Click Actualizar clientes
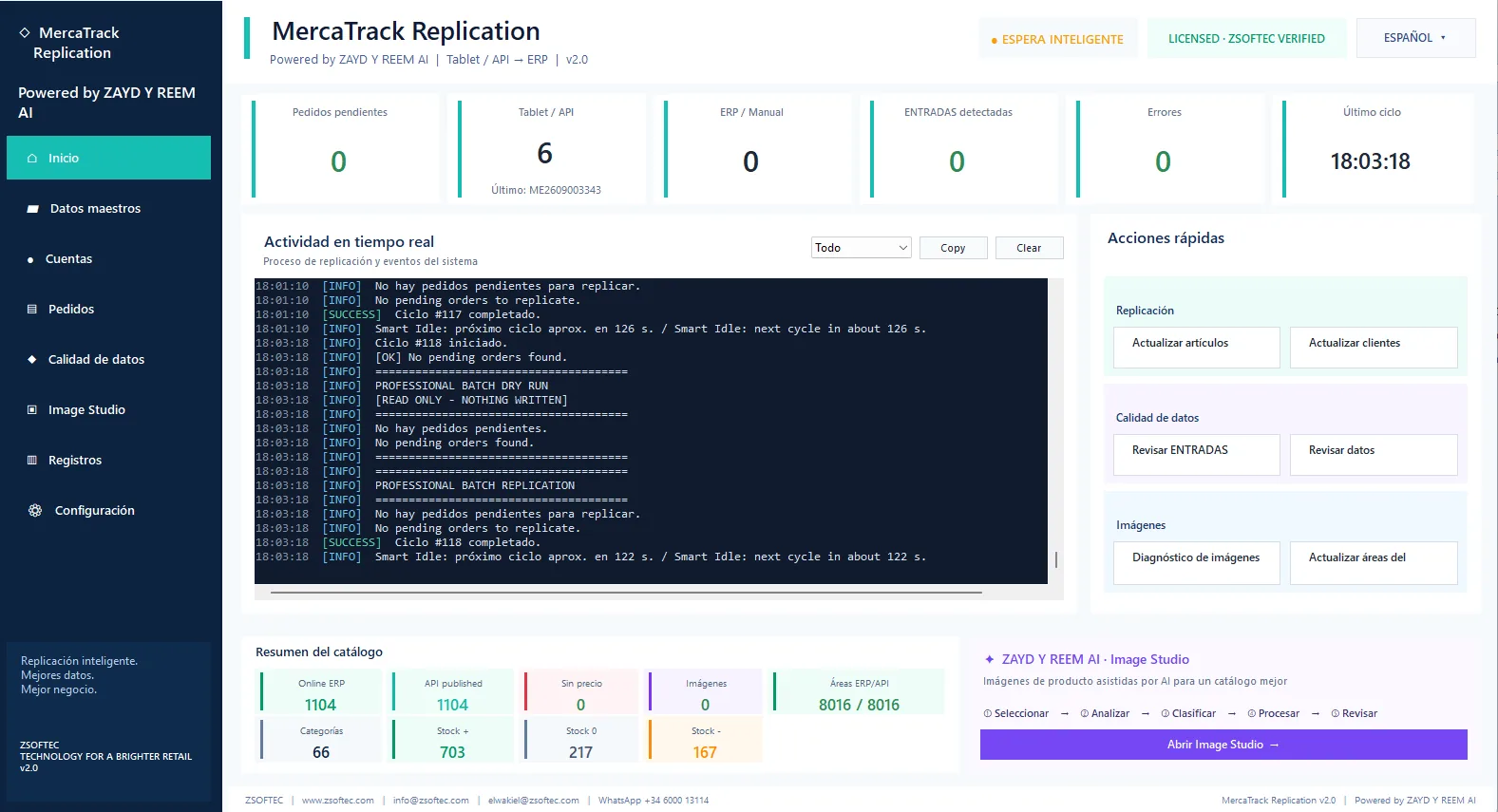Image resolution: width=1498 pixels, height=812 pixels. pos(1374,347)
